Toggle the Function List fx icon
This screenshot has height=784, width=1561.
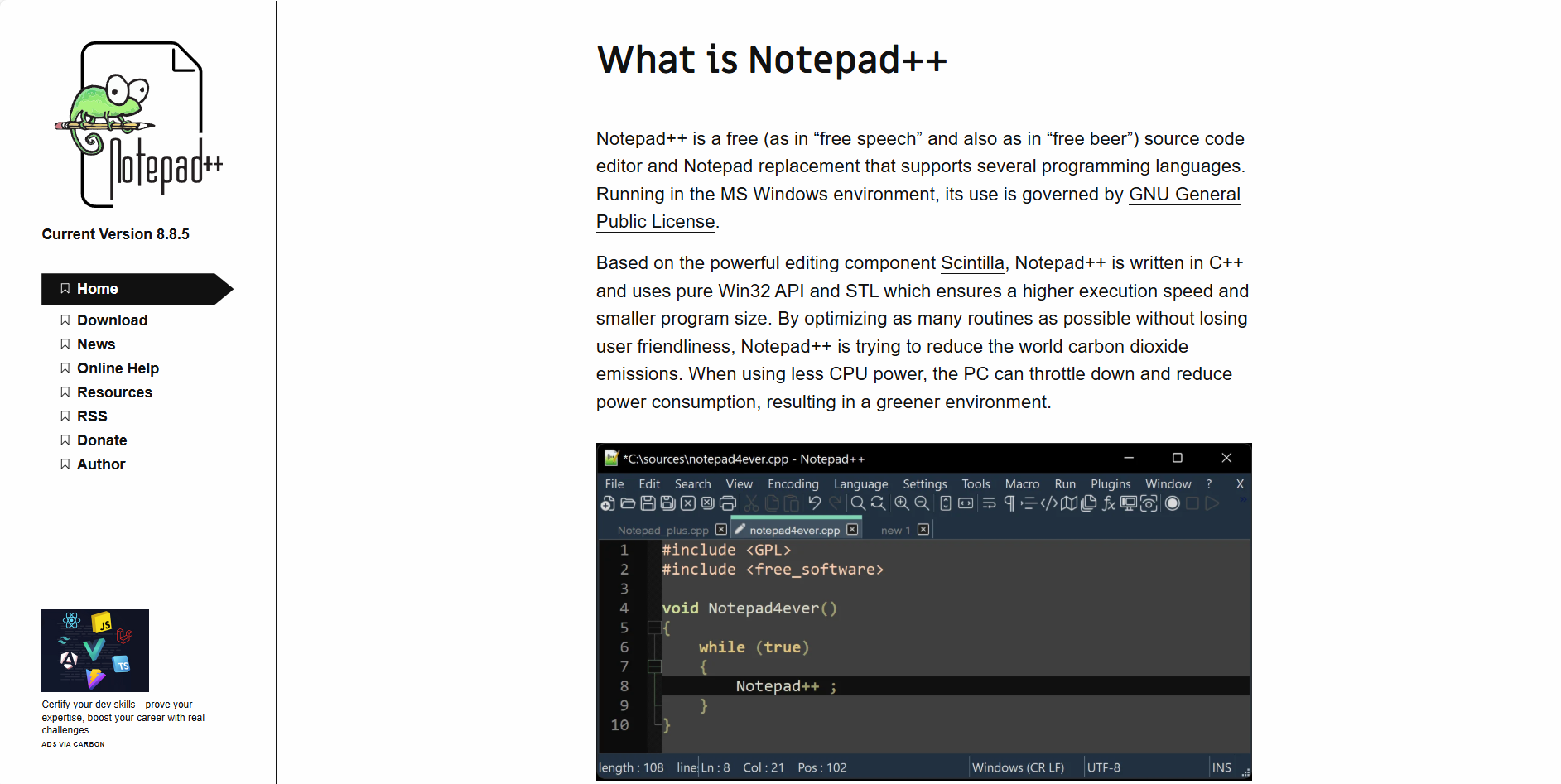(x=1109, y=503)
